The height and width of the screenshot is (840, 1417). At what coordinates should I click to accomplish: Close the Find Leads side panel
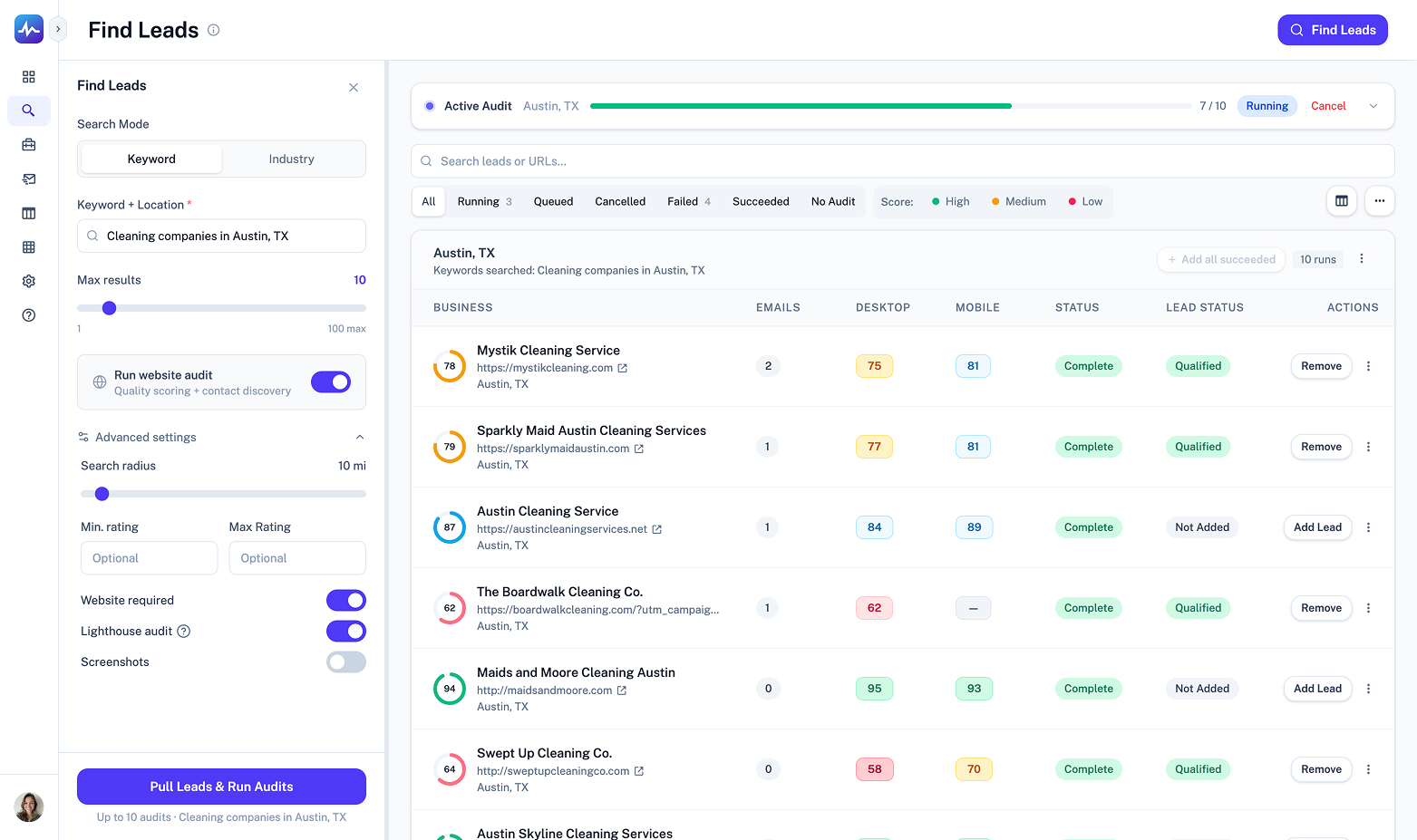(354, 87)
